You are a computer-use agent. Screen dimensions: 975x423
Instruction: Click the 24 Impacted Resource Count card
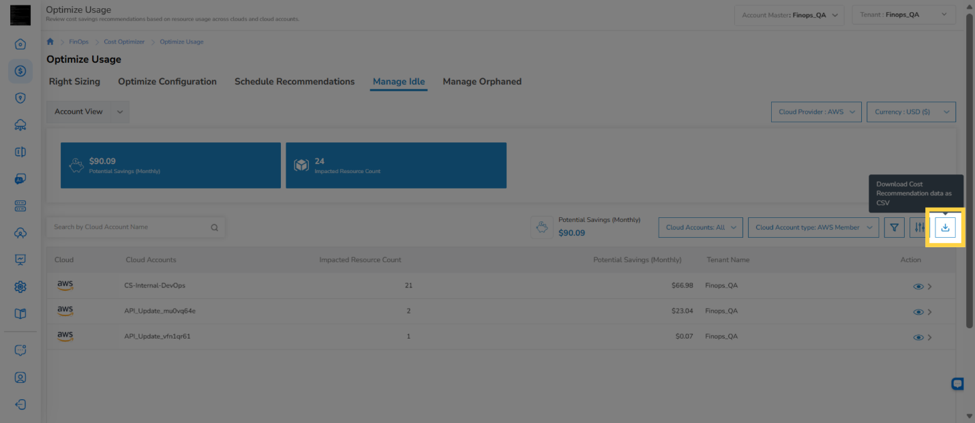tap(396, 165)
